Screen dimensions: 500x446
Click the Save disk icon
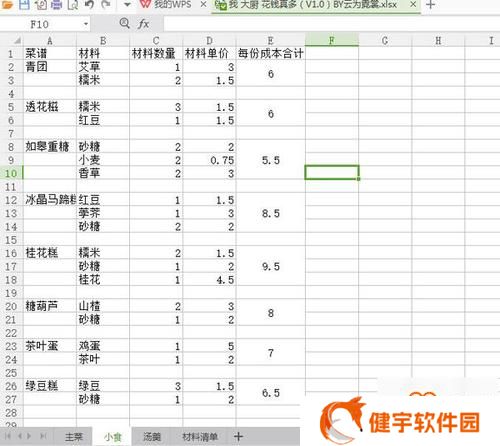click(24, 4)
